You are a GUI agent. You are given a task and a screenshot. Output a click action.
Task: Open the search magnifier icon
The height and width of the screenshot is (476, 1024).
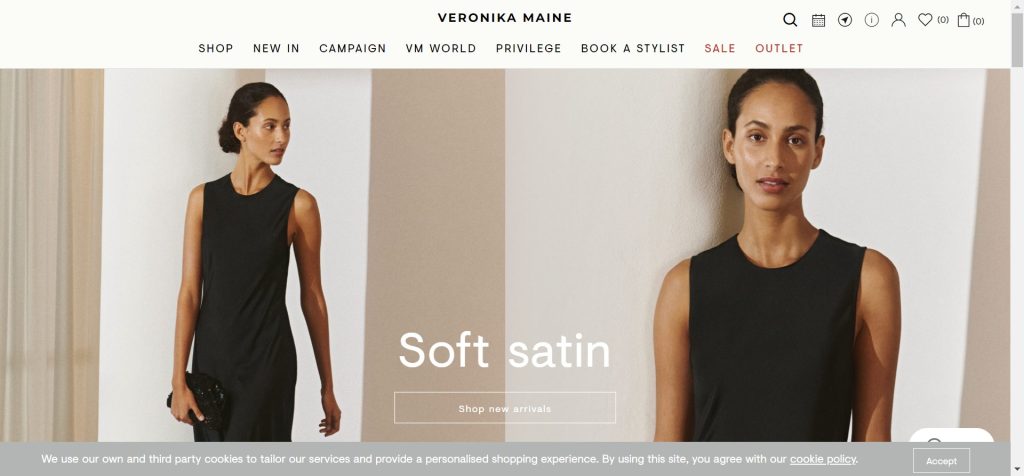coord(790,20)
